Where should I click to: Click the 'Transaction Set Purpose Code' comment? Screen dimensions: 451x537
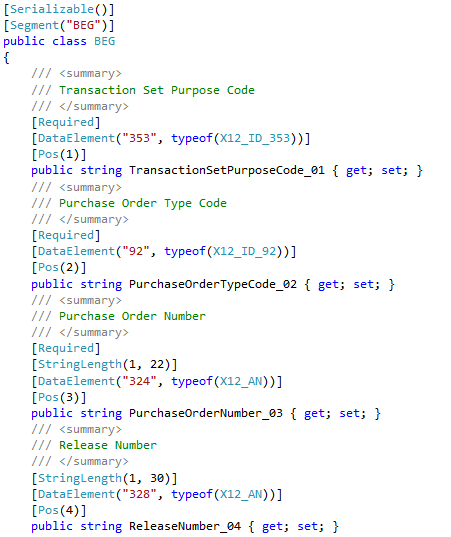[x=157, y=90]
